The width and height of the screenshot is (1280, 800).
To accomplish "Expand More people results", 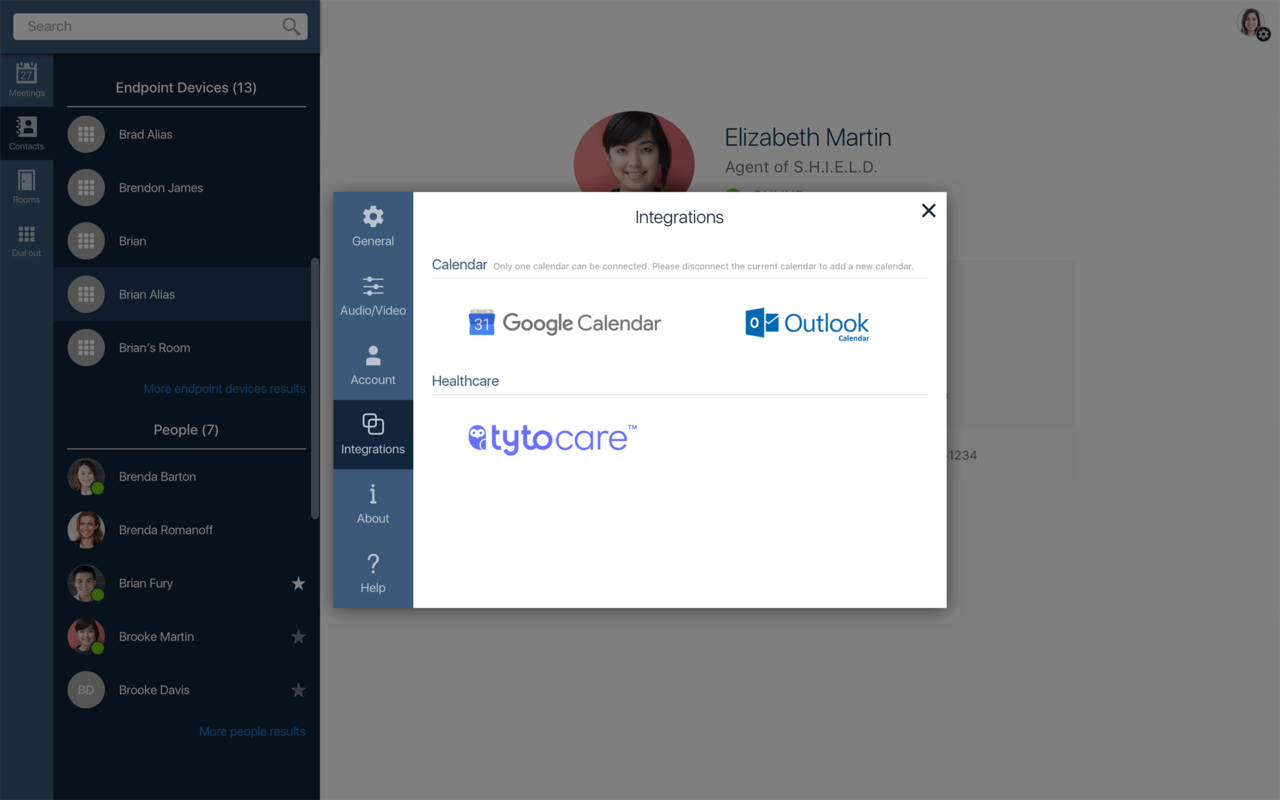I will click(252, 732).
